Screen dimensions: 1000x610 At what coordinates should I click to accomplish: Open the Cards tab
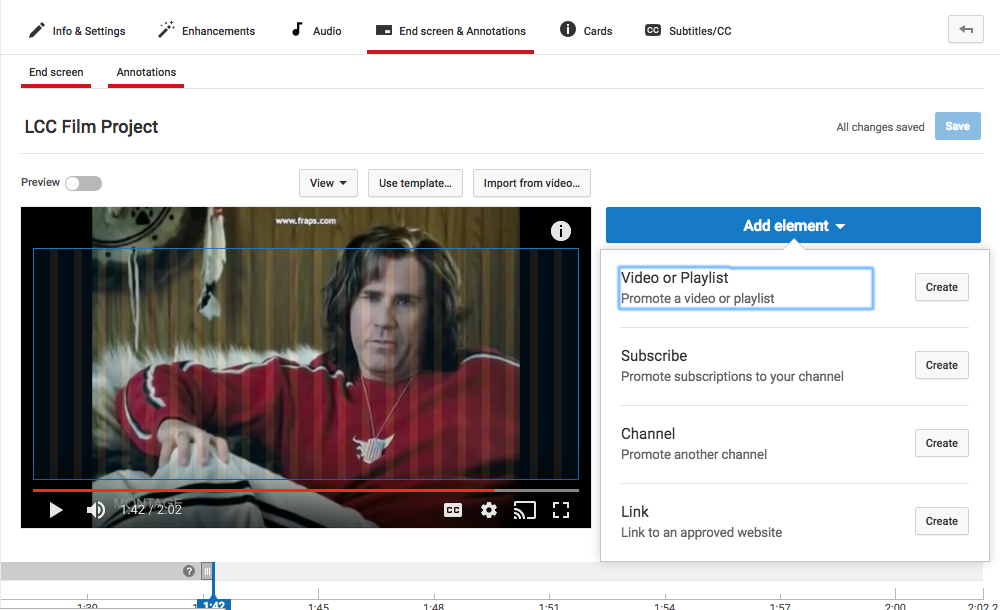coord(586,31)
